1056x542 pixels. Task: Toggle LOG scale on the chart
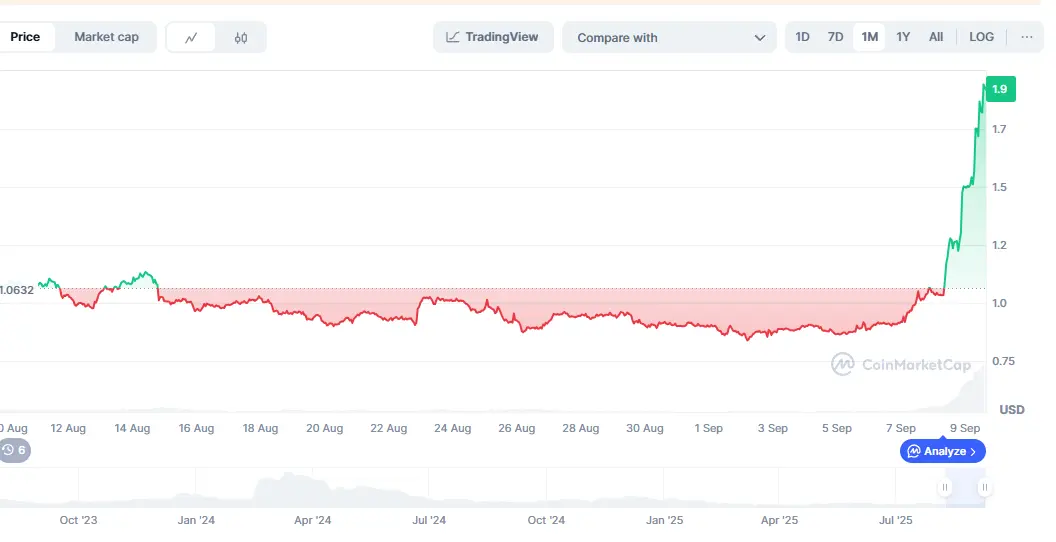981,37
